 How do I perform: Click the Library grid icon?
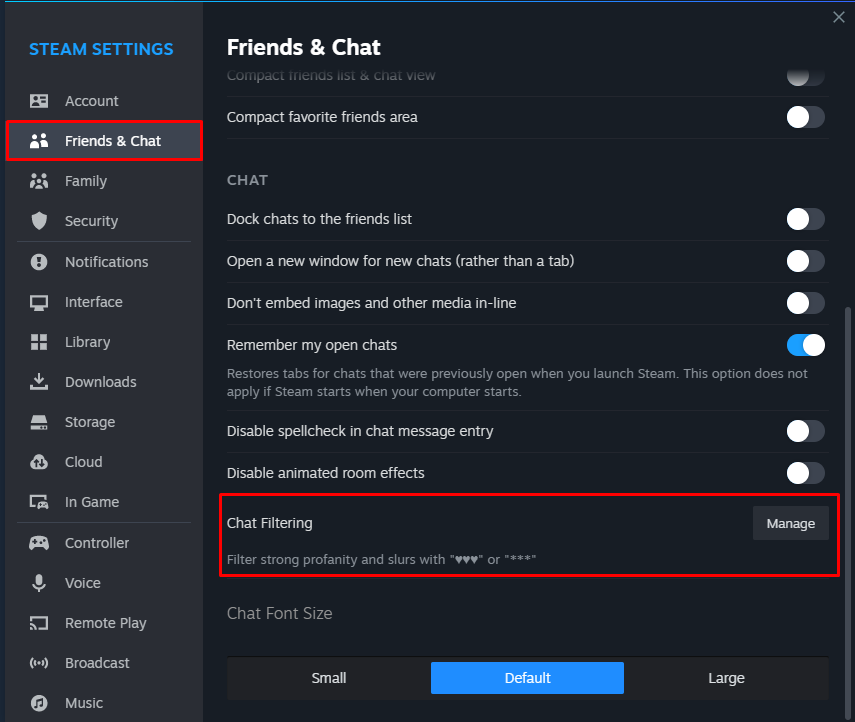click(39, 342)
